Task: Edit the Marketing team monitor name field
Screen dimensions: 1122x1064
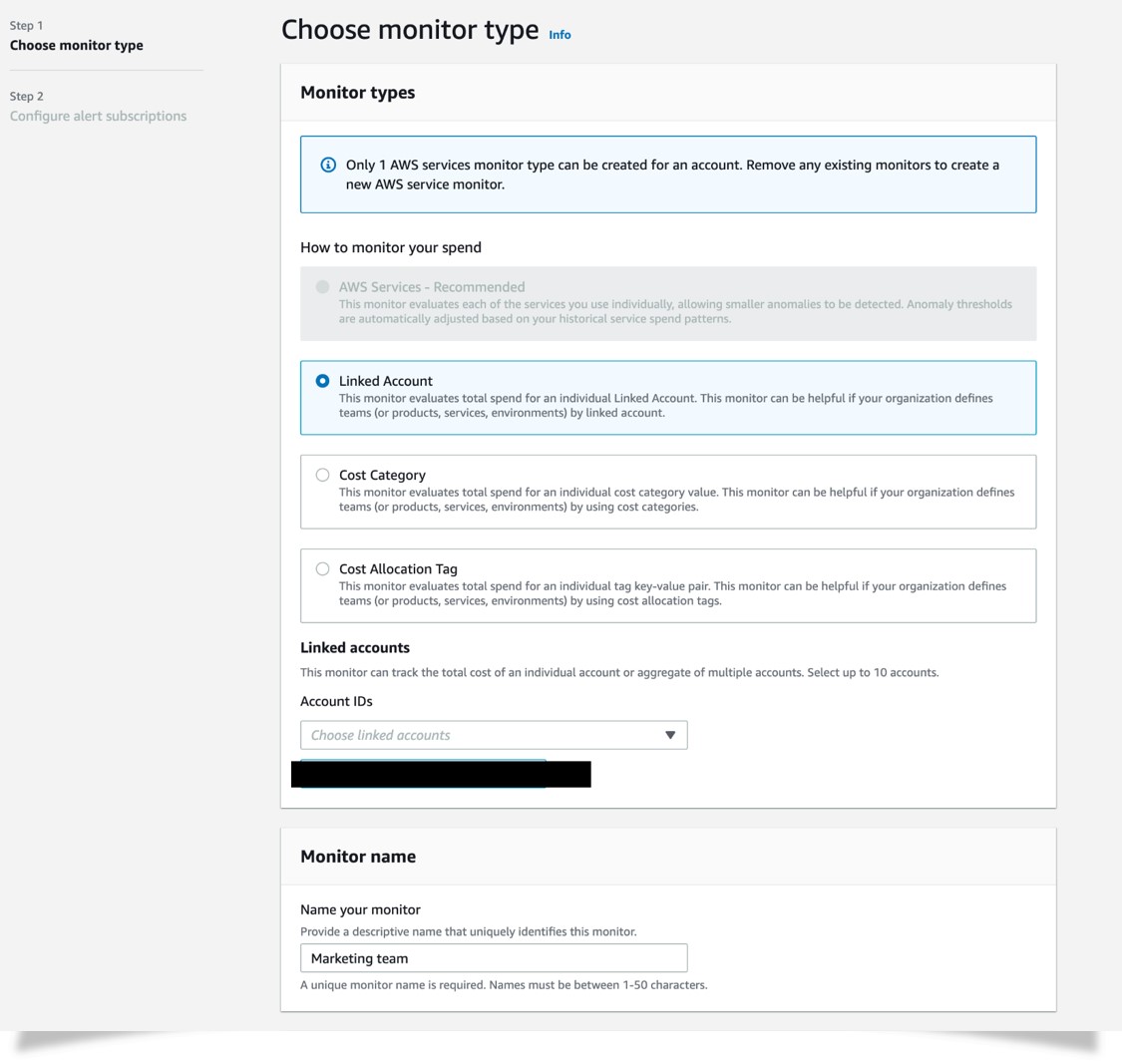Action: click(x=494, y=958)
